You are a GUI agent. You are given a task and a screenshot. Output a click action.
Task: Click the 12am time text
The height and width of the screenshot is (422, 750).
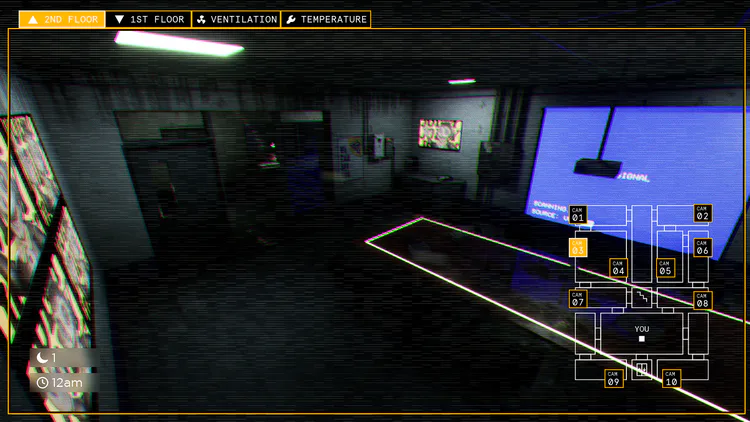coord(67,383)
